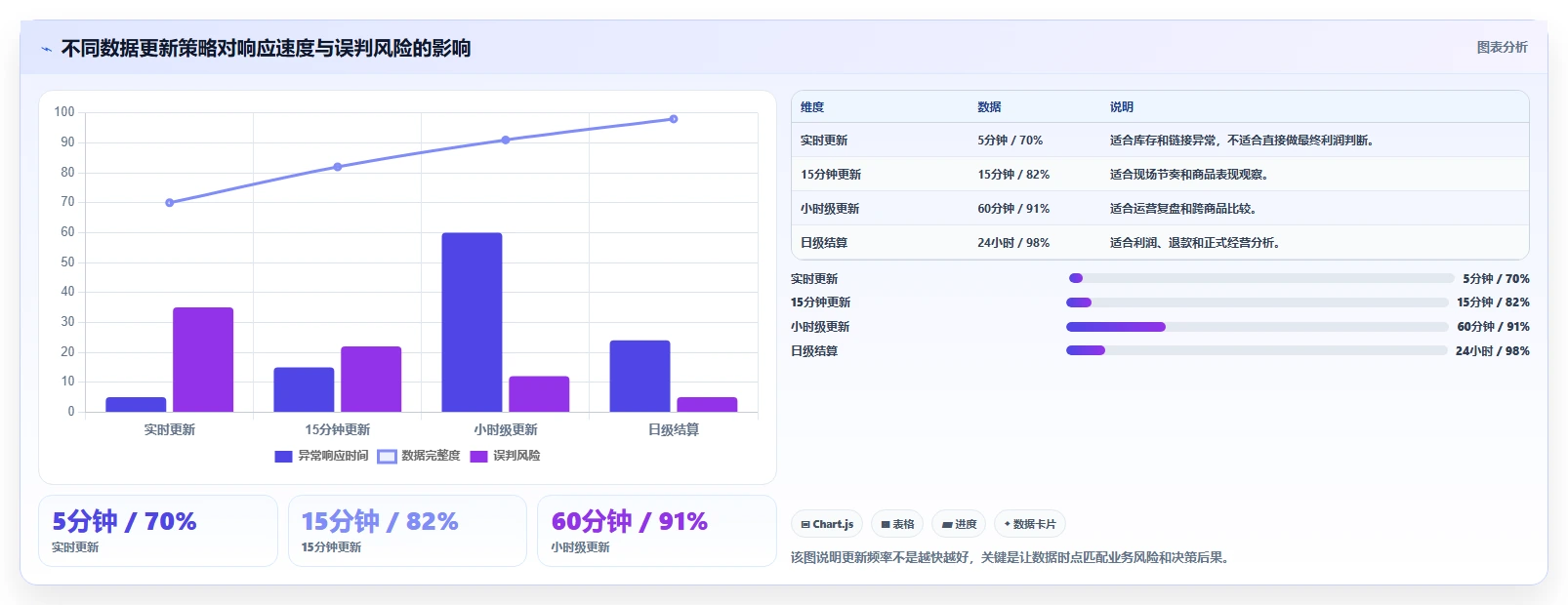The height and width of the screenshot is (605, 1568).
Task: Click the 数据卡片 tag
Action: point(1029,524)
